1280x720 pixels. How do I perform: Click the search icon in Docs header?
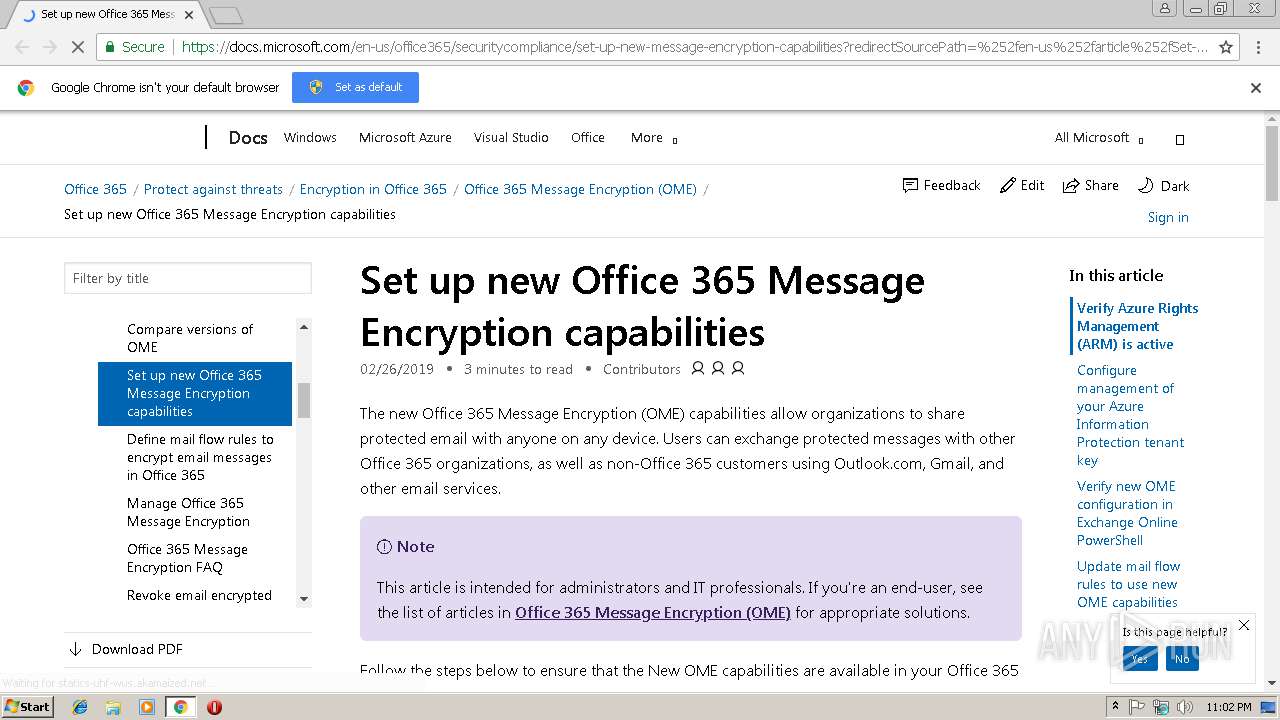click(1180, 139)
